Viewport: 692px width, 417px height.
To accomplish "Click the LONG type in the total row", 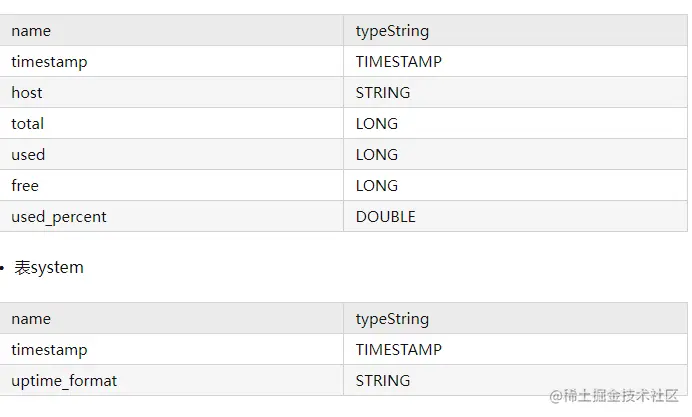I will (x=377, y=124).
